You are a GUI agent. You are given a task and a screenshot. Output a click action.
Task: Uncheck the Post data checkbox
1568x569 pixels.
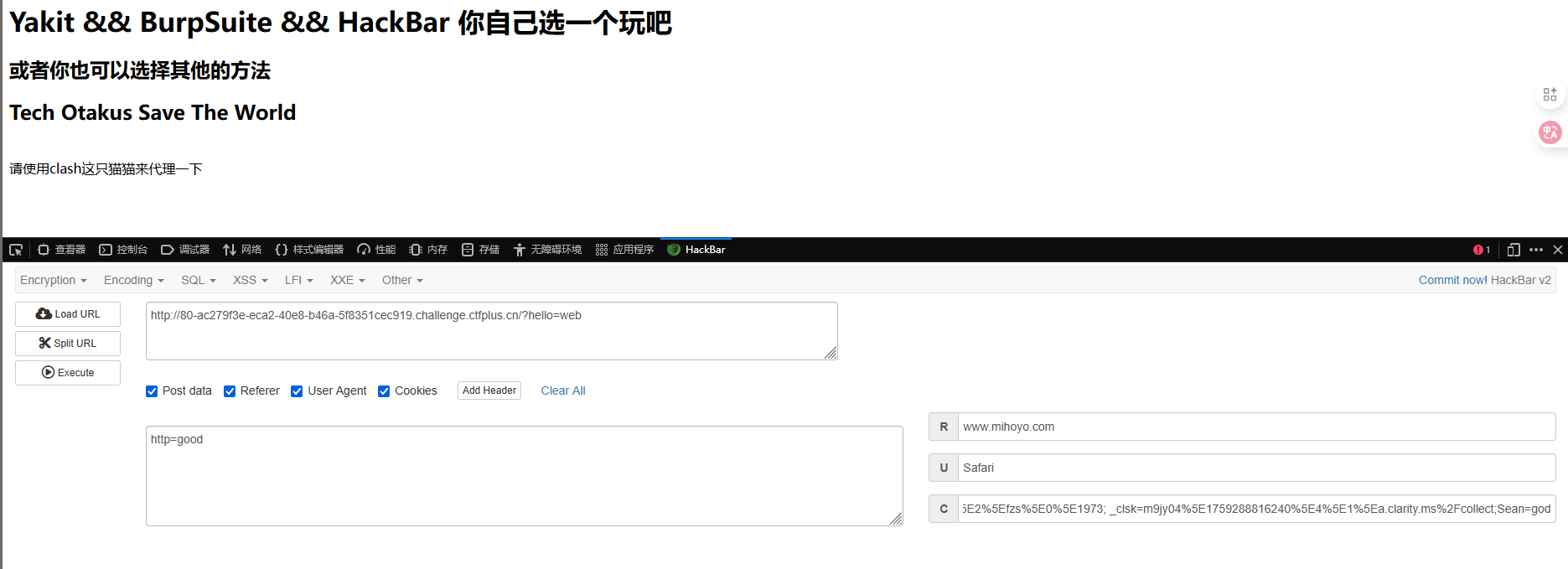point(152,391)
